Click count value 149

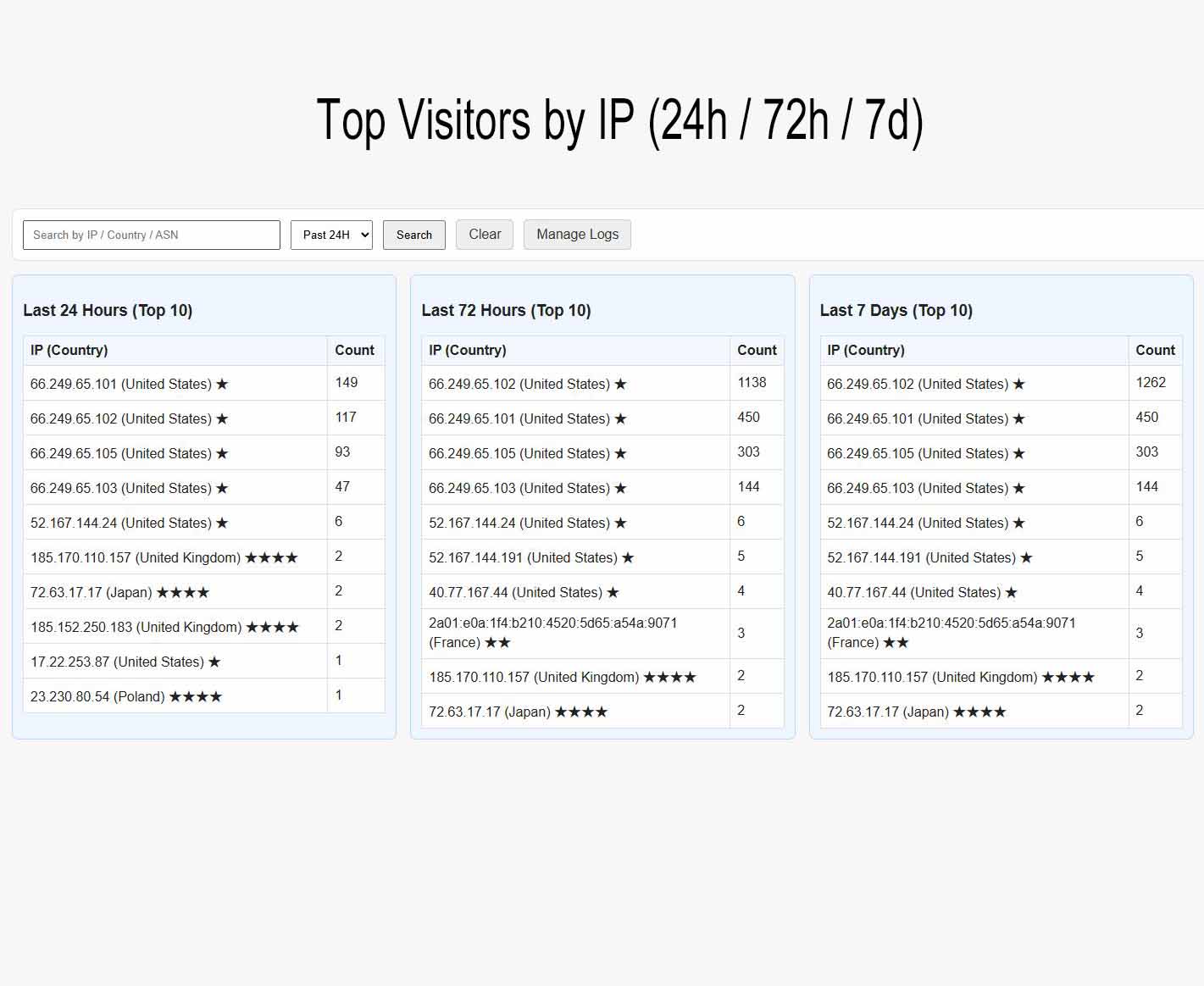pos(347,383)
